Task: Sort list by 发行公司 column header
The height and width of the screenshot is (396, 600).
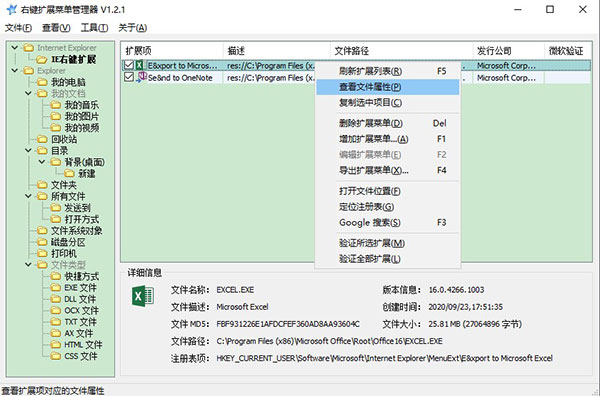Action: pyautogui.click(x=509, y=51)
